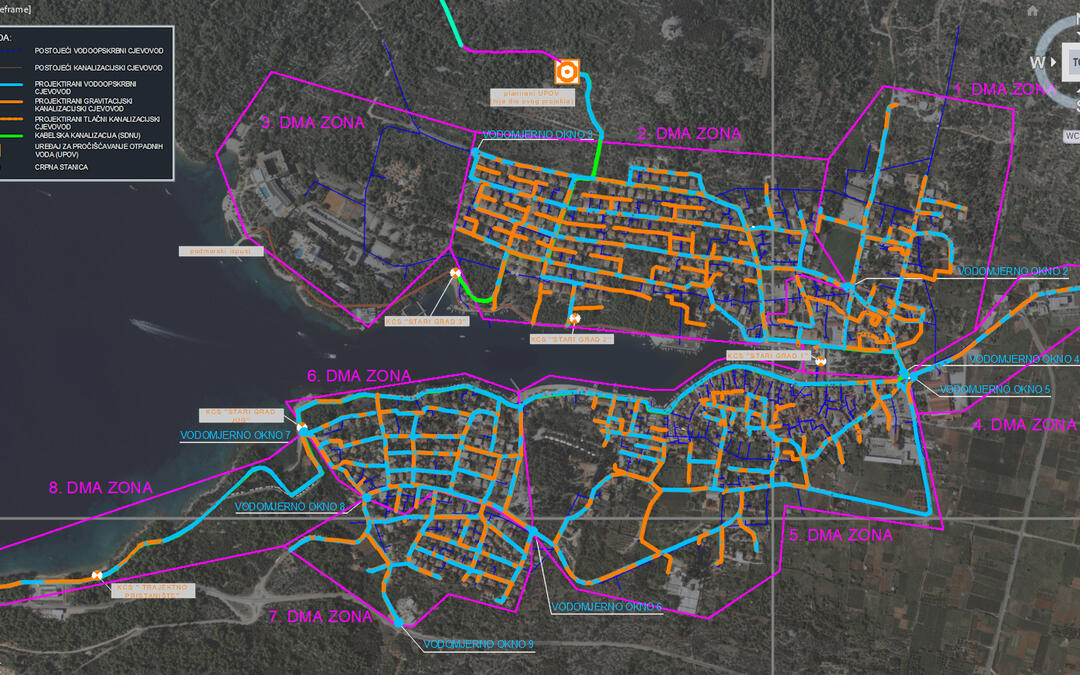Select the "8. DMA ZONA" text

pos(100,488)
